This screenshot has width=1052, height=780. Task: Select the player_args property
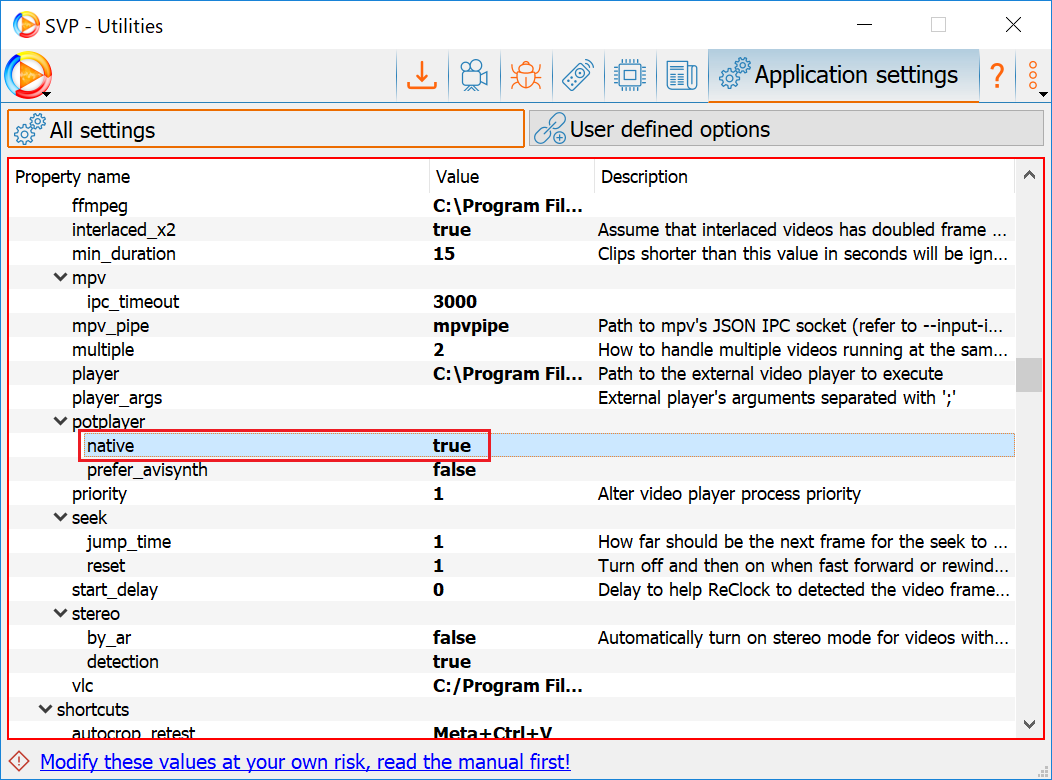click(511, 398)
